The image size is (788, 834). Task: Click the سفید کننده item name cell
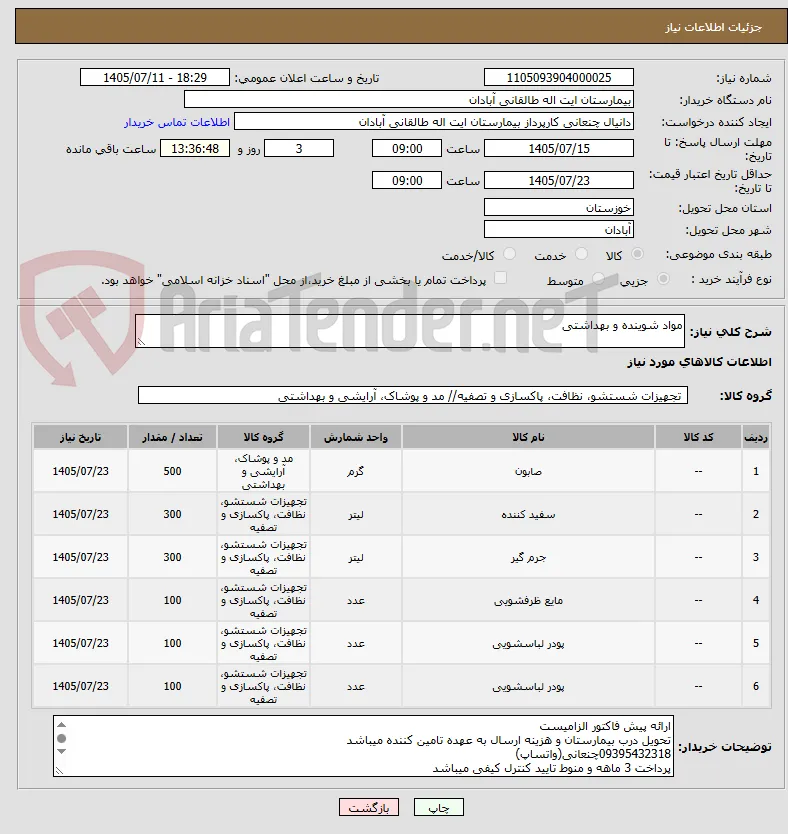[528, 514]
